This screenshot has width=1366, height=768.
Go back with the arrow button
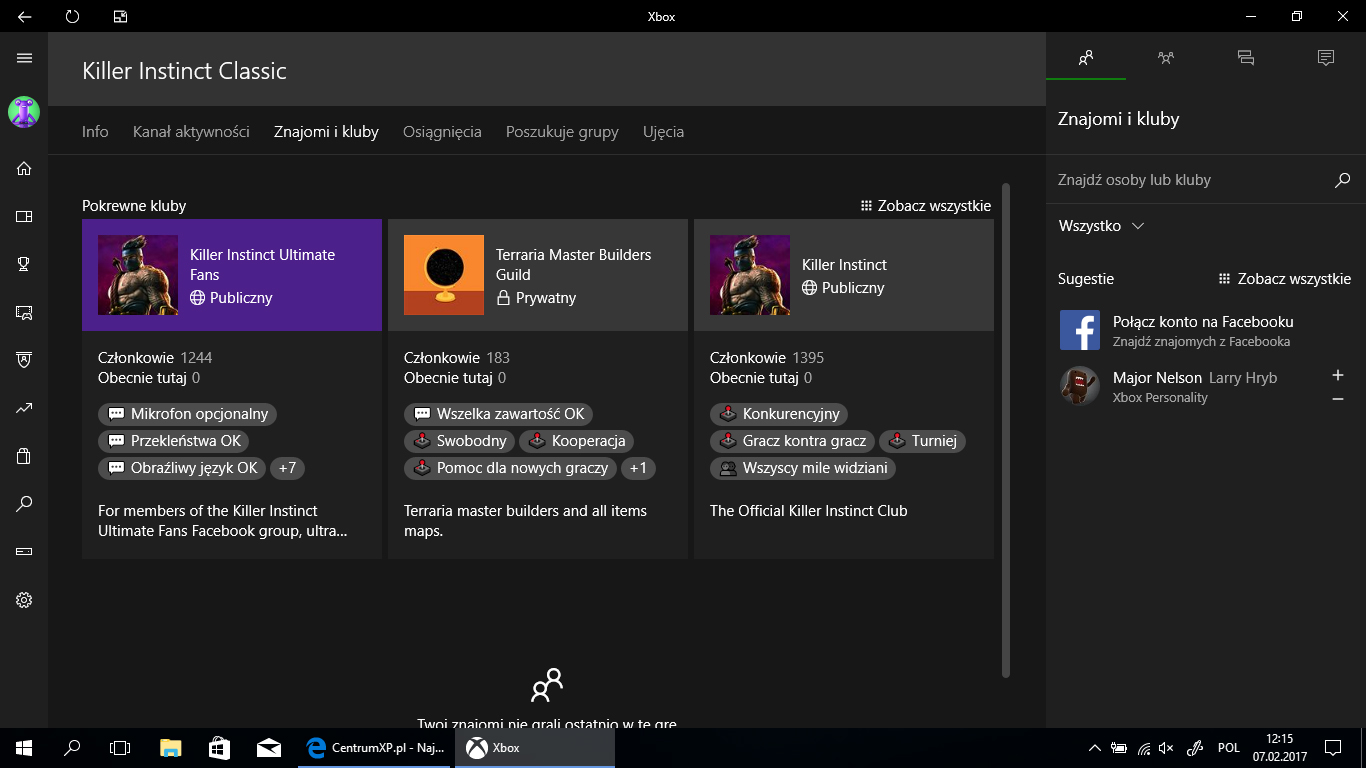(24, 16)
